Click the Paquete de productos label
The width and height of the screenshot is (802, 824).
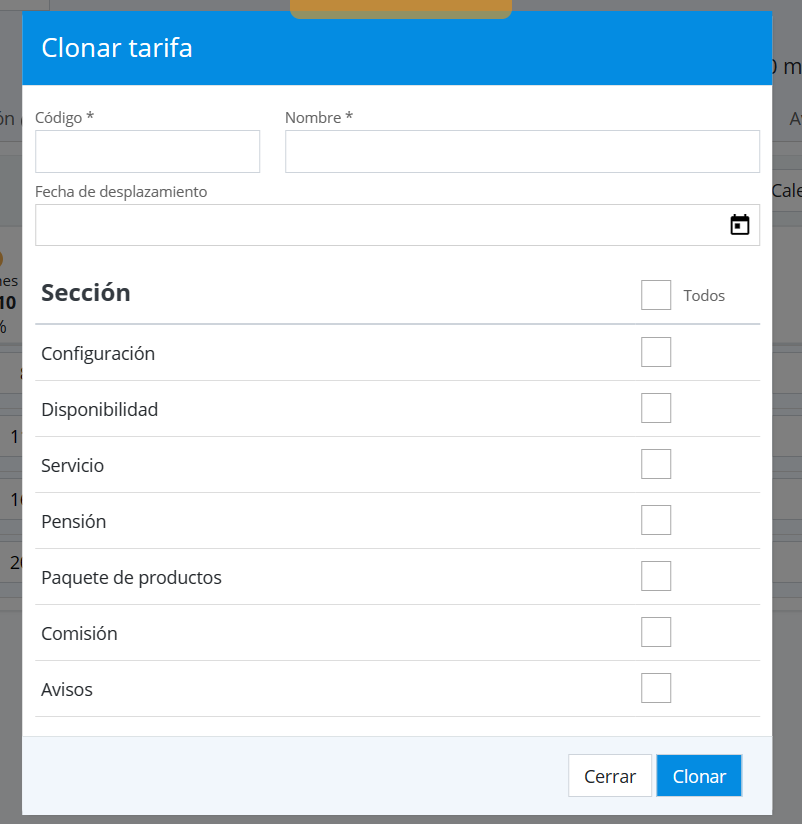131,578
